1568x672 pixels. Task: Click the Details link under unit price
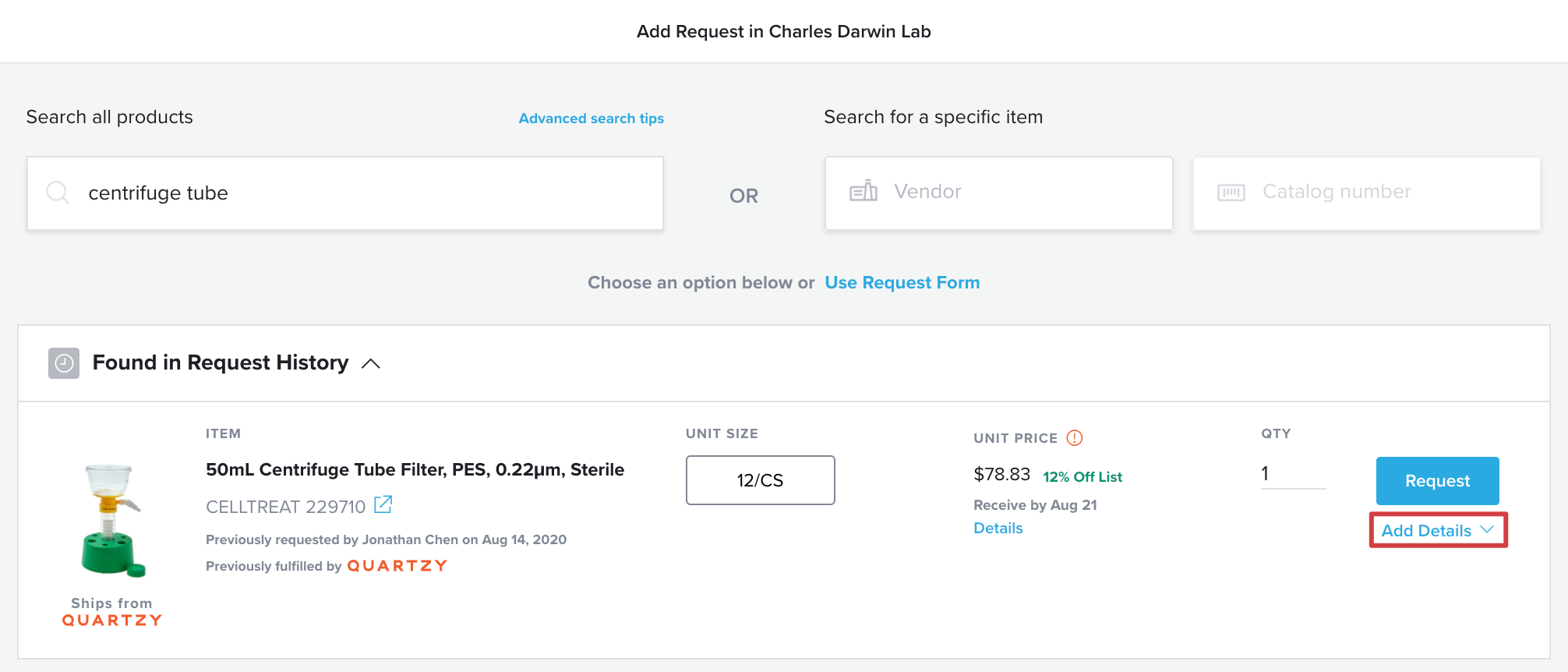click(x=998, y=529)
